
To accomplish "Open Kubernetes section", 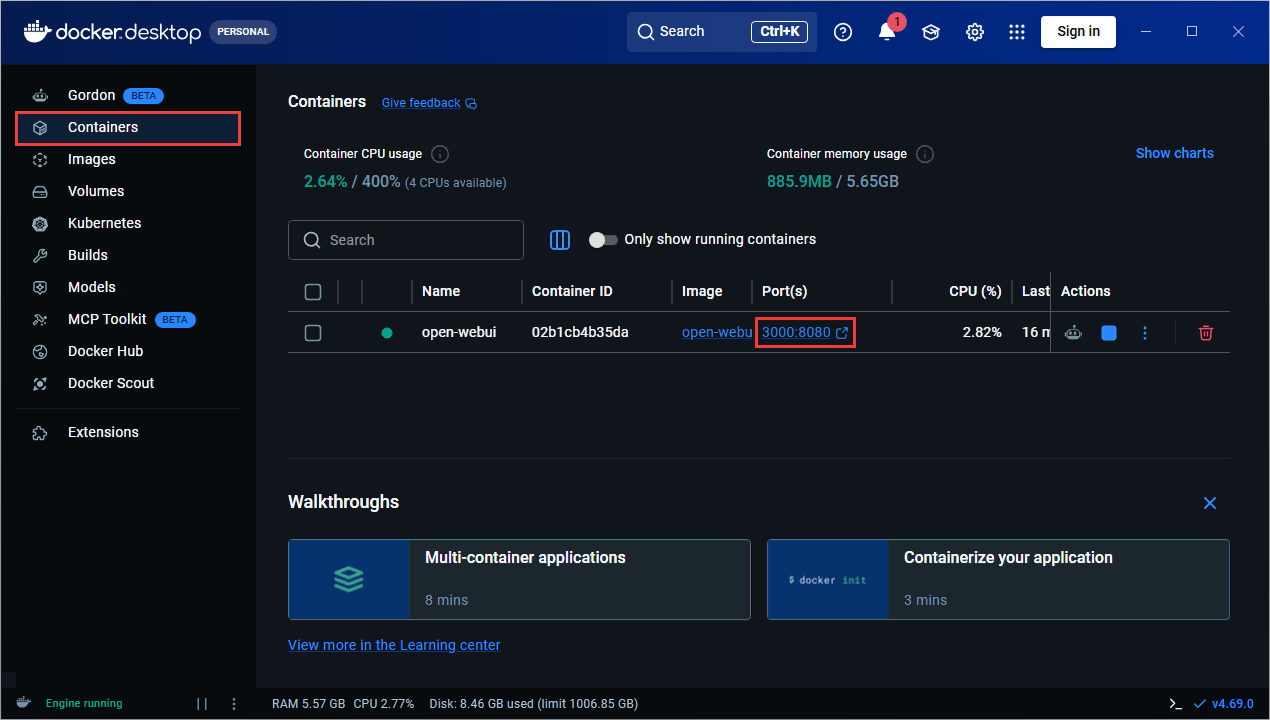I will click(x=128, y=223).
